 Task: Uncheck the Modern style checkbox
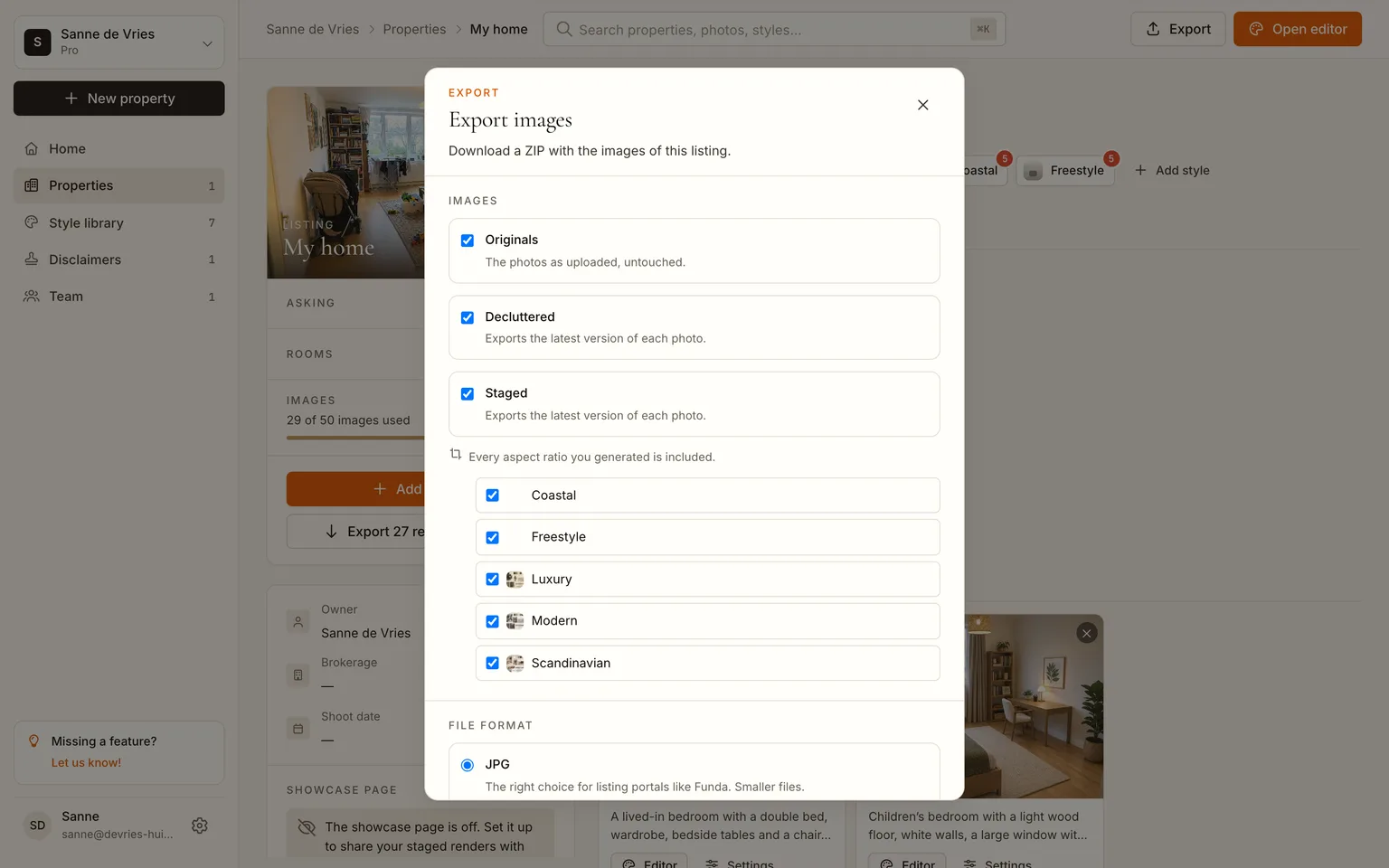point(493,621)
